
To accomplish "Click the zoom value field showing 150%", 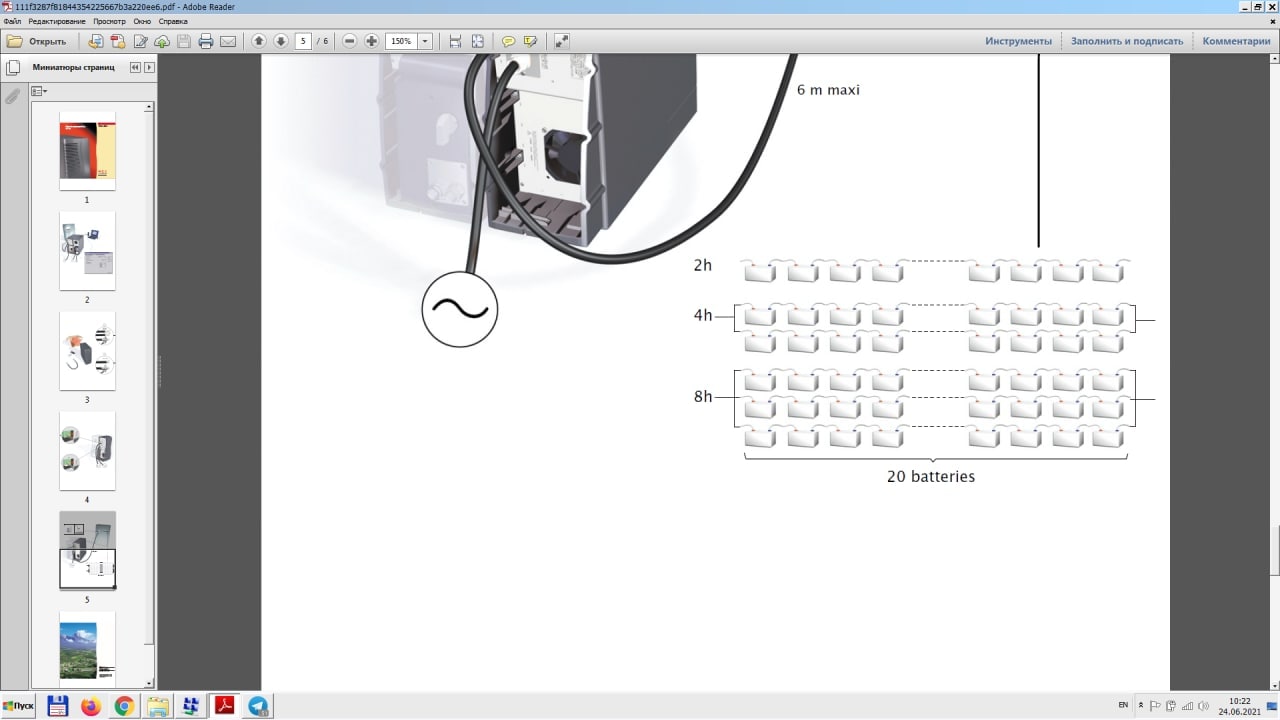I will (402, 41).
